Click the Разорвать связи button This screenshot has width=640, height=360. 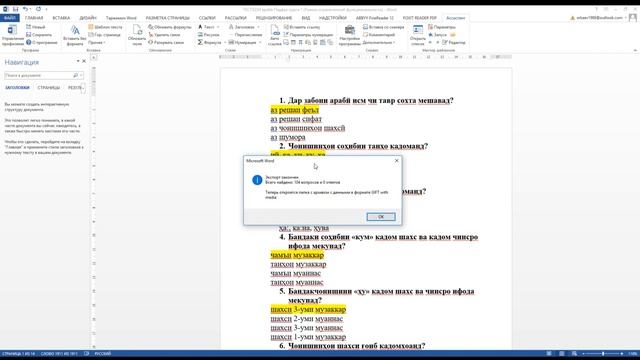pos(166,42)
